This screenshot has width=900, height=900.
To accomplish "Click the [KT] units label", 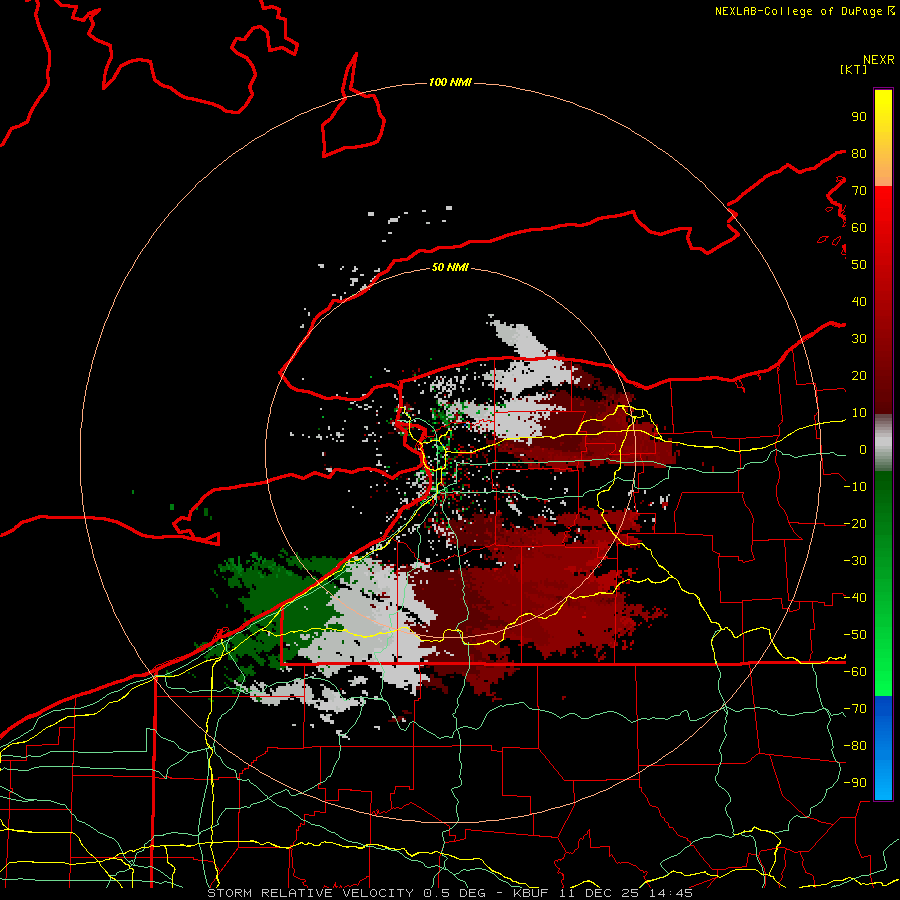I will click(x=854, y=69).
